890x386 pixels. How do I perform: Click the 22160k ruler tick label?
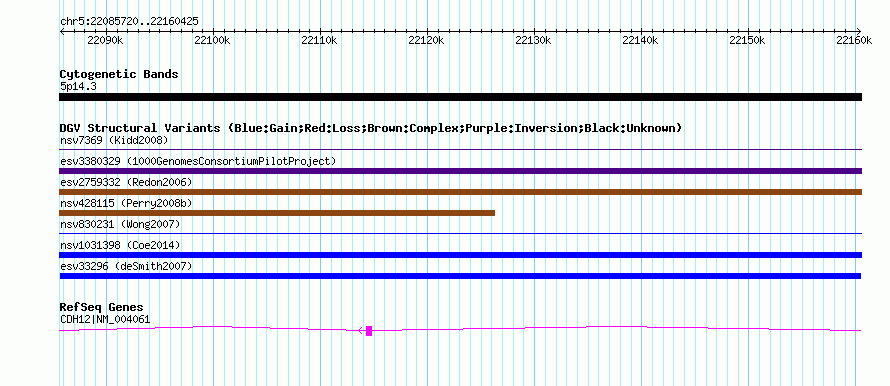click(x=854, y=40)
